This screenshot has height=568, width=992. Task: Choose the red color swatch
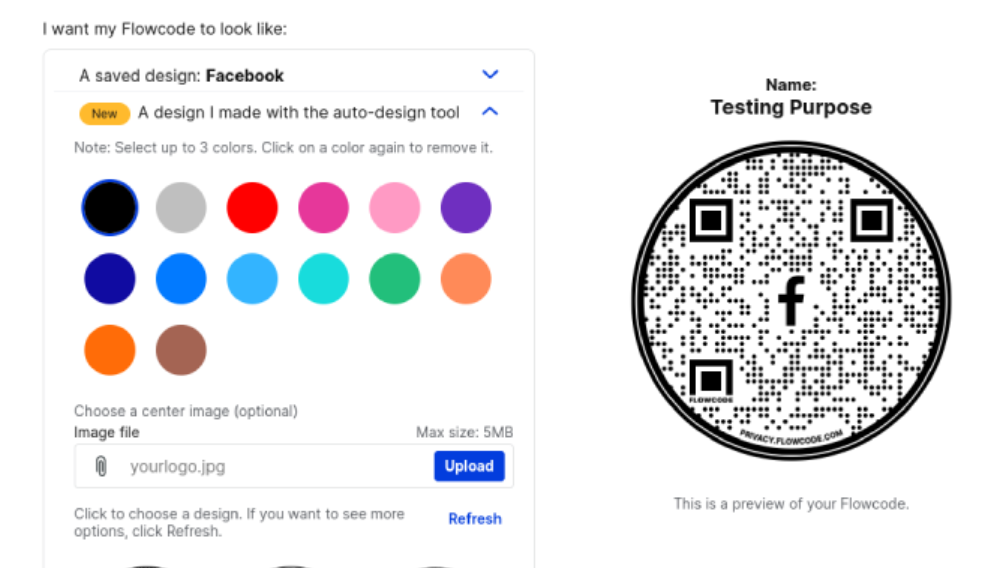252,208
